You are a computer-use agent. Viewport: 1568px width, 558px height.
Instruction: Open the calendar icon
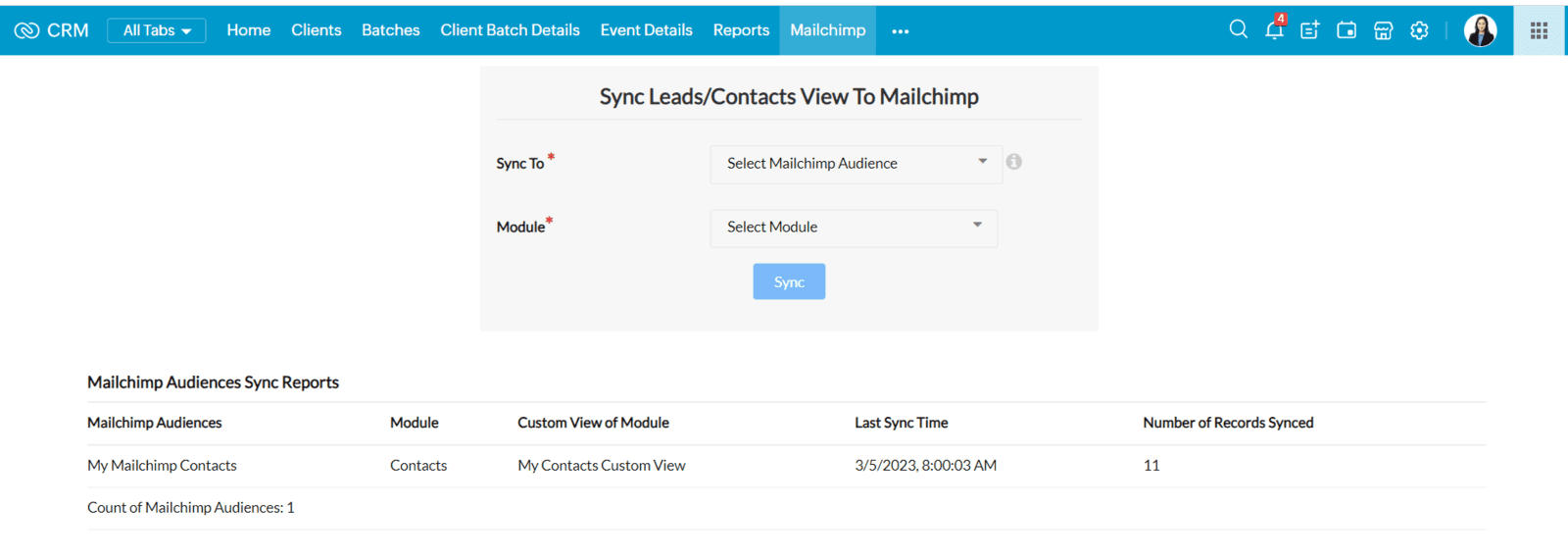click(1347, 30)
